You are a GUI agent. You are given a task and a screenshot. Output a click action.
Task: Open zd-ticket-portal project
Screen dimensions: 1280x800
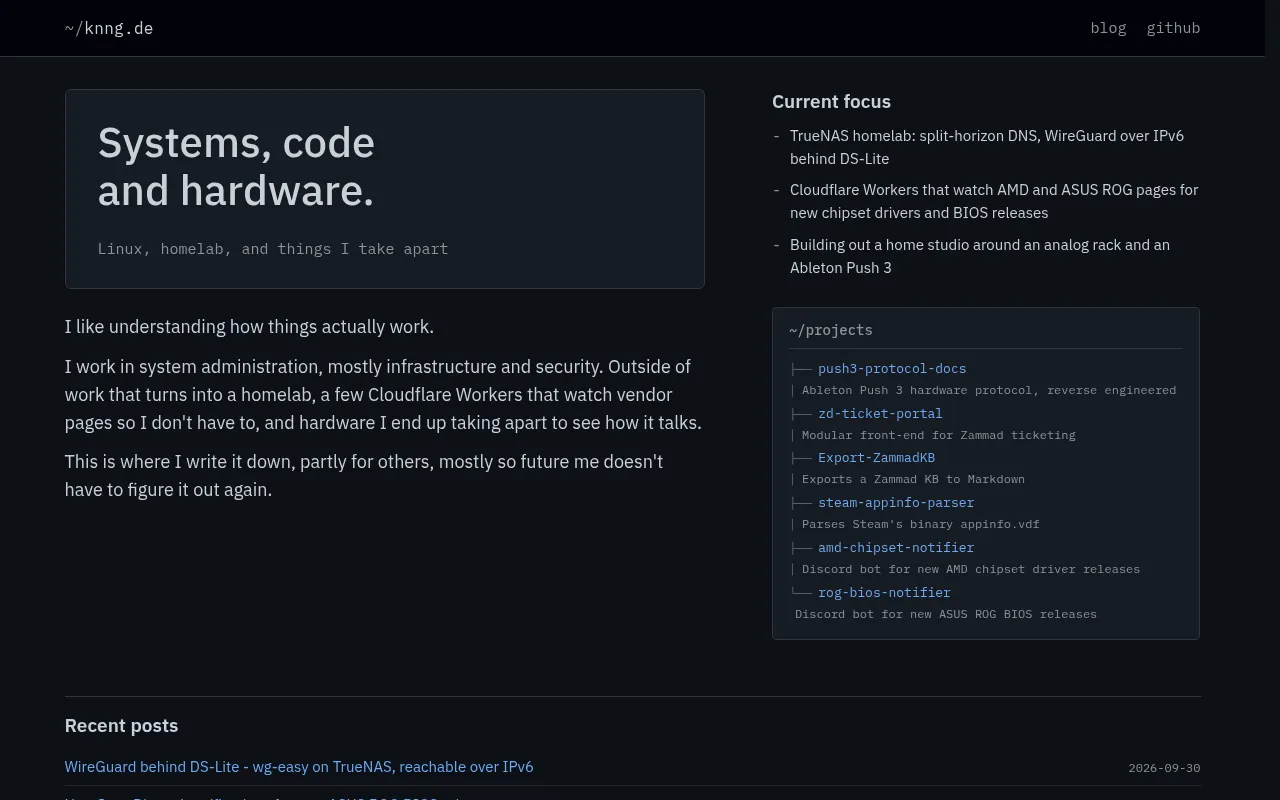[x=880, y=413]
